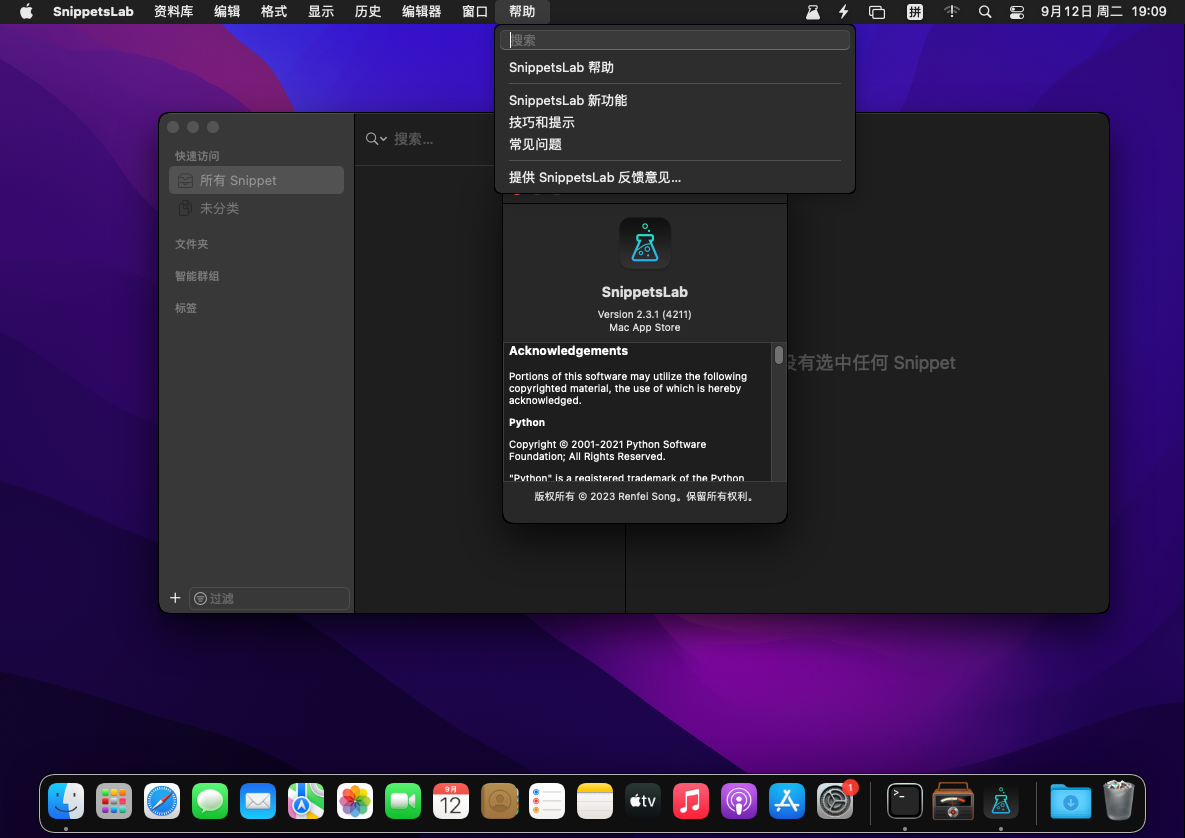Click the 拼 input source icon in menu bar

[x=914, y=12]
